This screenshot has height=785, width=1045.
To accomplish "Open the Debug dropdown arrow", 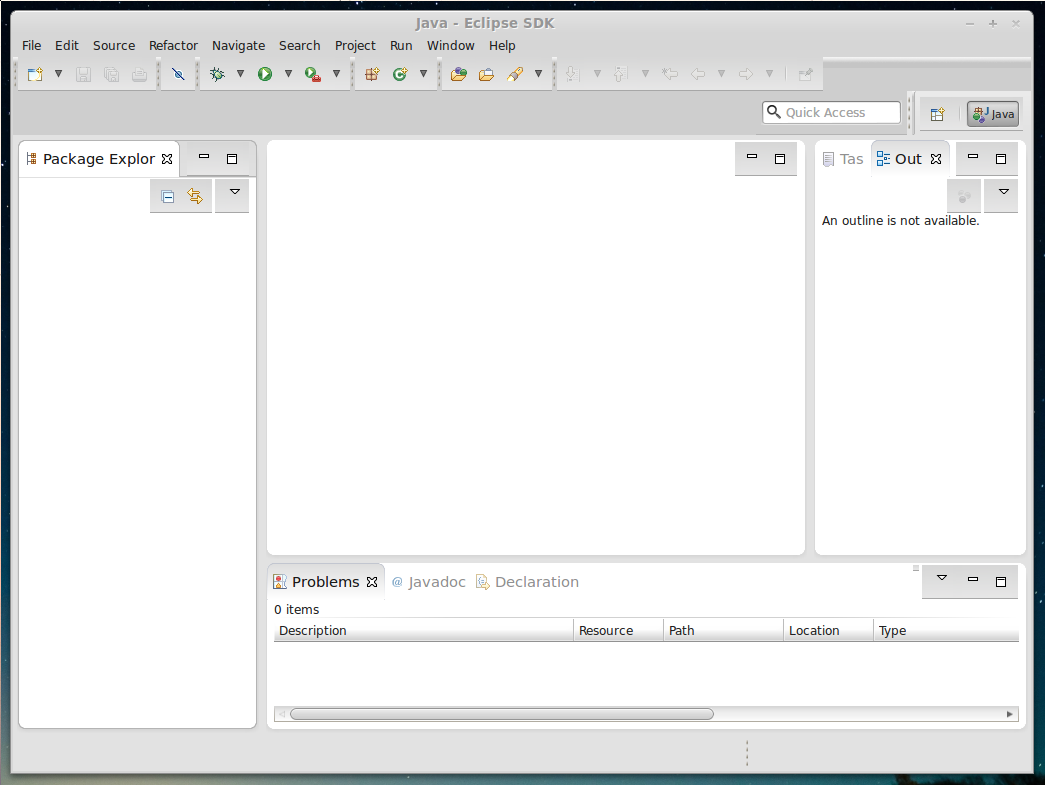I will click(x=241, y=74).
